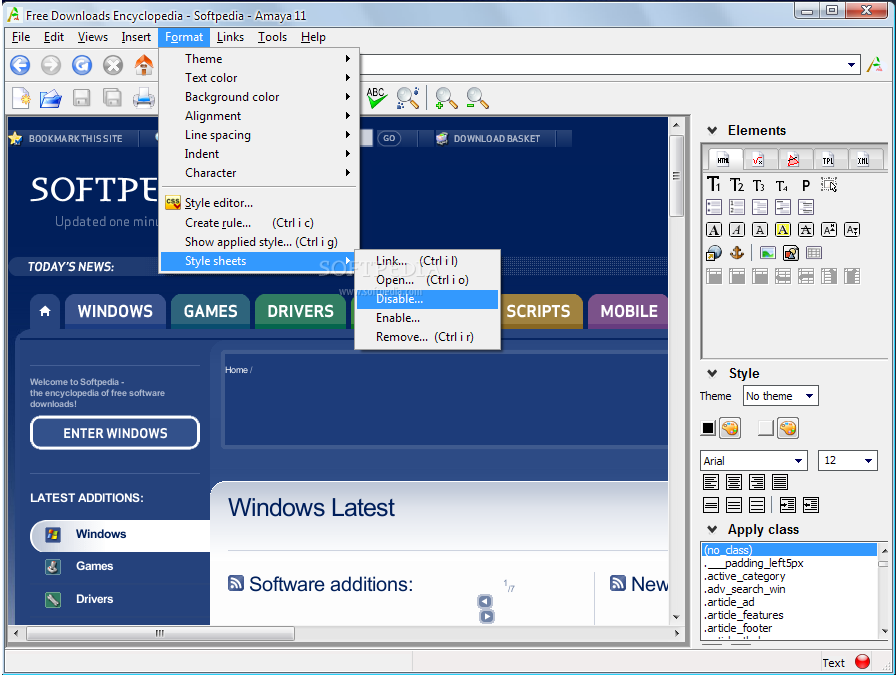Click the horizontal scrollbar thumb
Screen dimensions: 896x675
[x=160, y=633]
